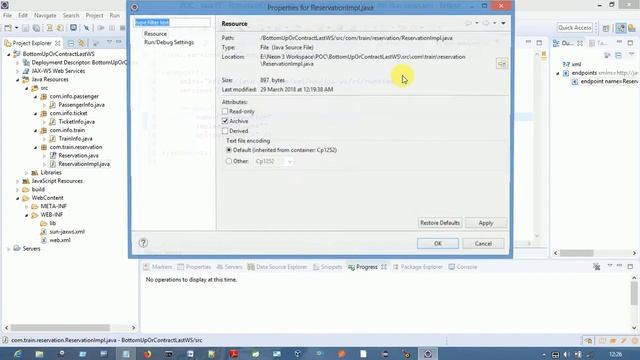Open the Search menu
Image resolution: width=640 pixels, height=360 pixels.
pyautogui.click(x=71, y=15)
